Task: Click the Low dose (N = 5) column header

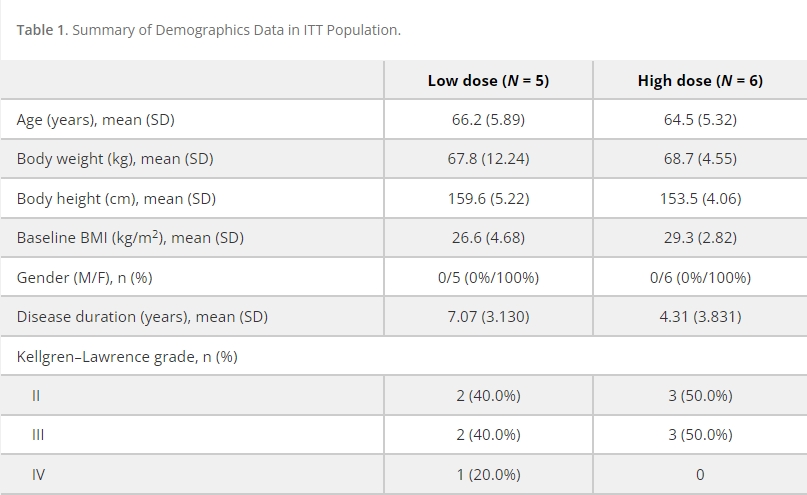Action: click(488, 81)
